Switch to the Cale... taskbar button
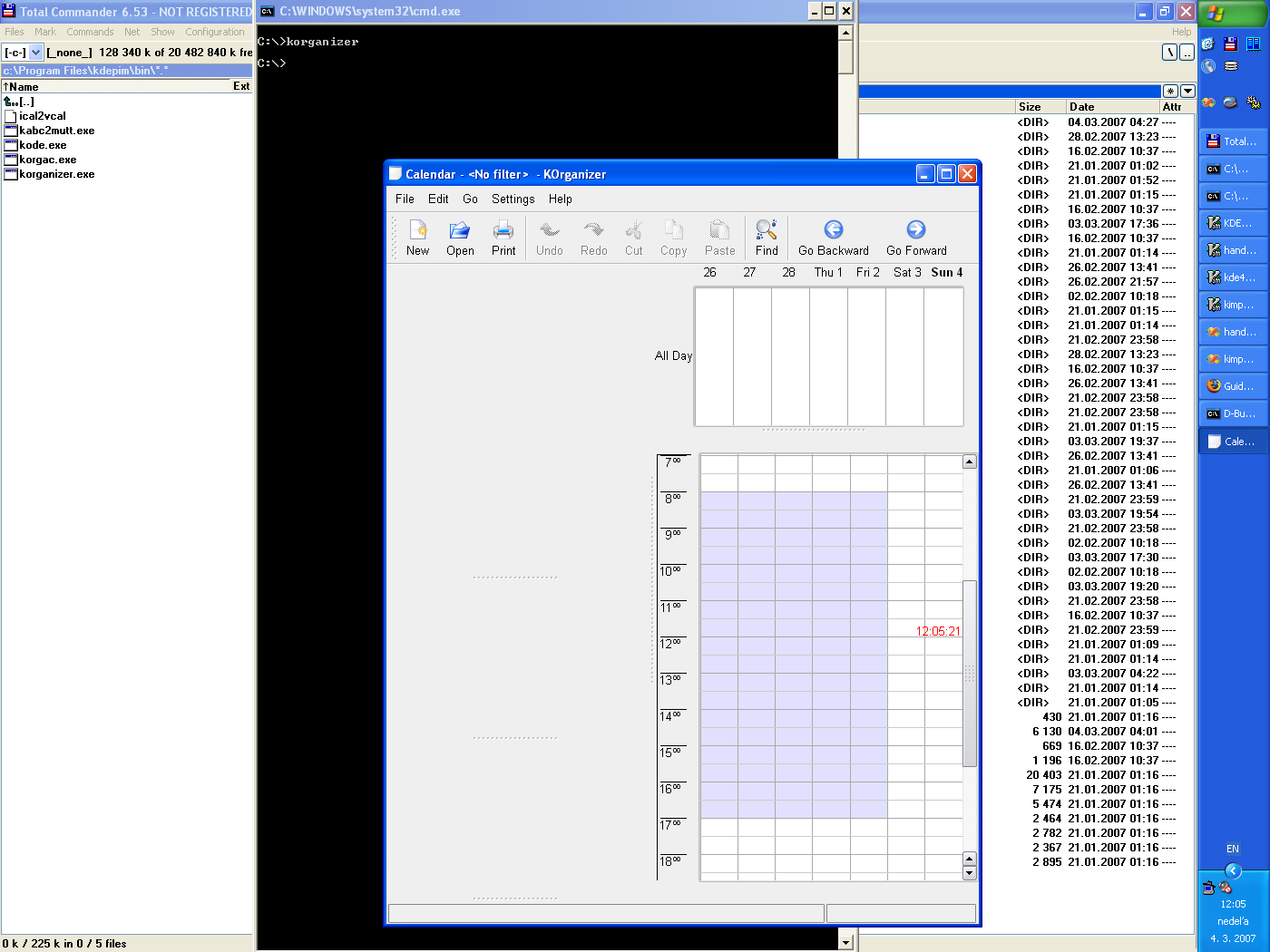 coord(1233,442)
